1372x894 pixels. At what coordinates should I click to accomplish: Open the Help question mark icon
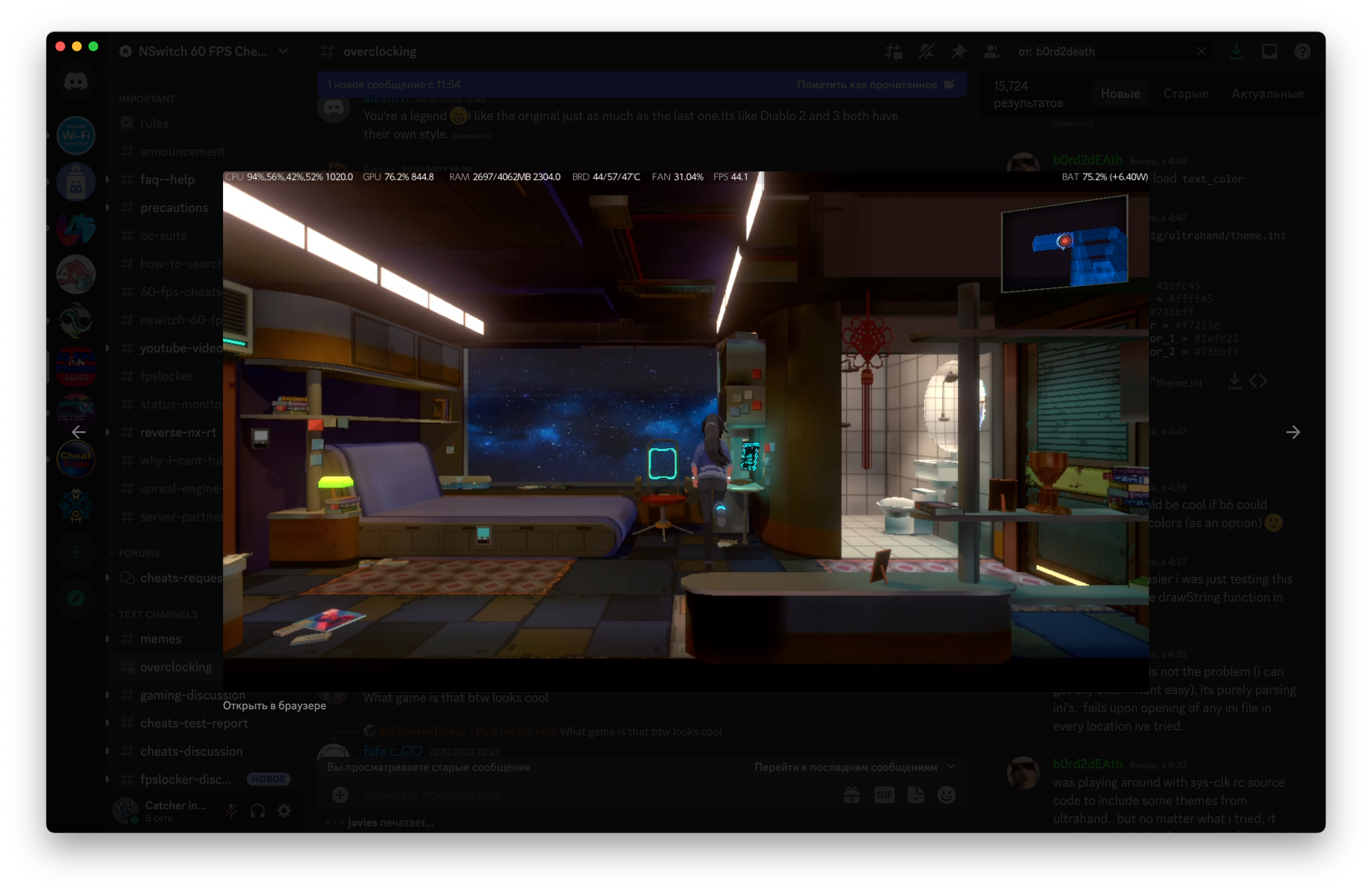click(1302, 51)
